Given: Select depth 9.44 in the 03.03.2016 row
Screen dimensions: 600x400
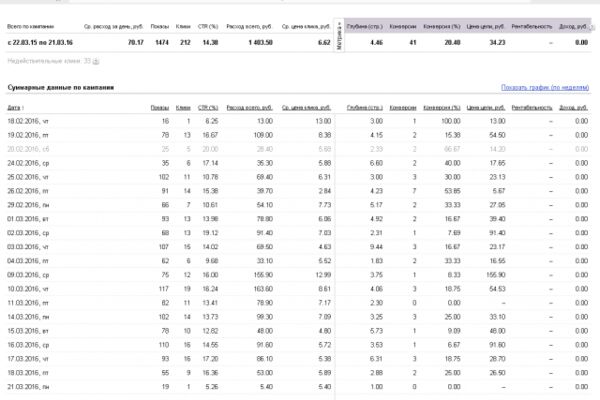Looking at the screenshot, I should click(x=376, y=247).
